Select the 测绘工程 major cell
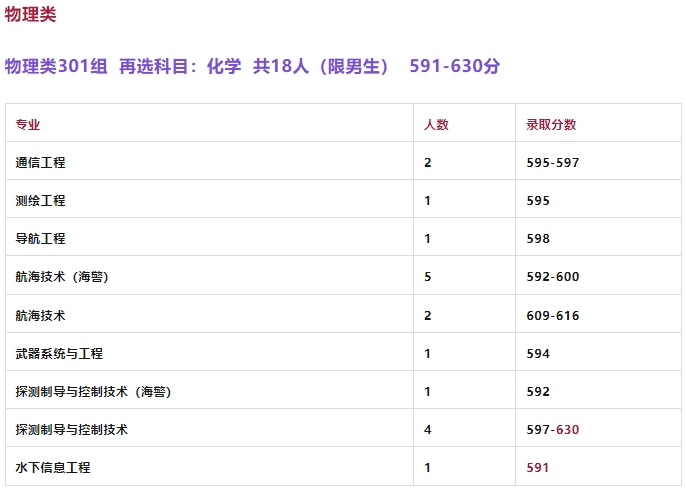686x488 pixels. pos(41,200)
